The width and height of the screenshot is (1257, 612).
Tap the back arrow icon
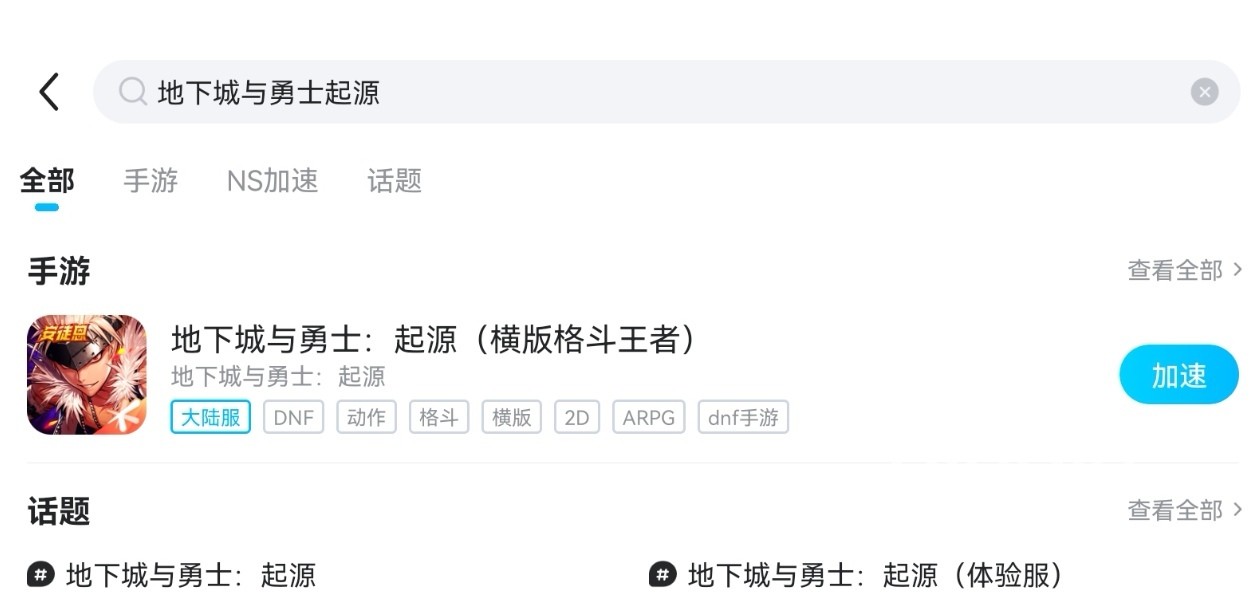(x=49, y=92)
